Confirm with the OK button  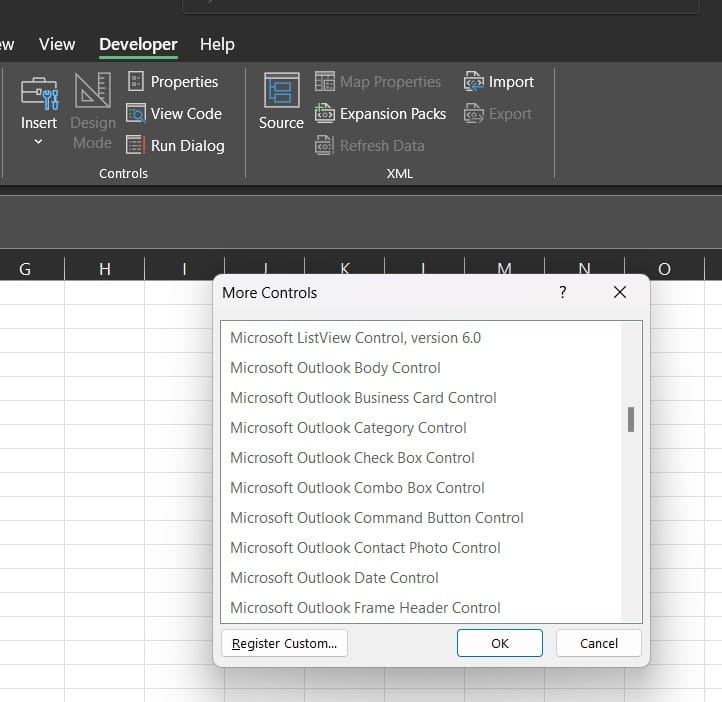500,643
